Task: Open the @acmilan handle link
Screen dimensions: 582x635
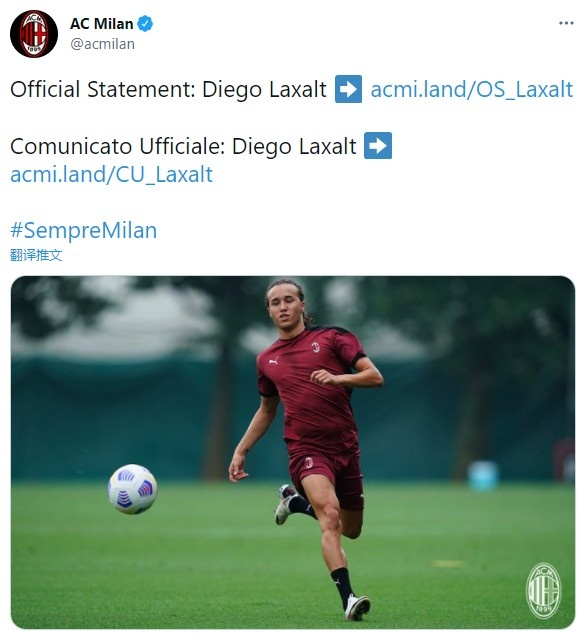Action: tap(102, 44)
